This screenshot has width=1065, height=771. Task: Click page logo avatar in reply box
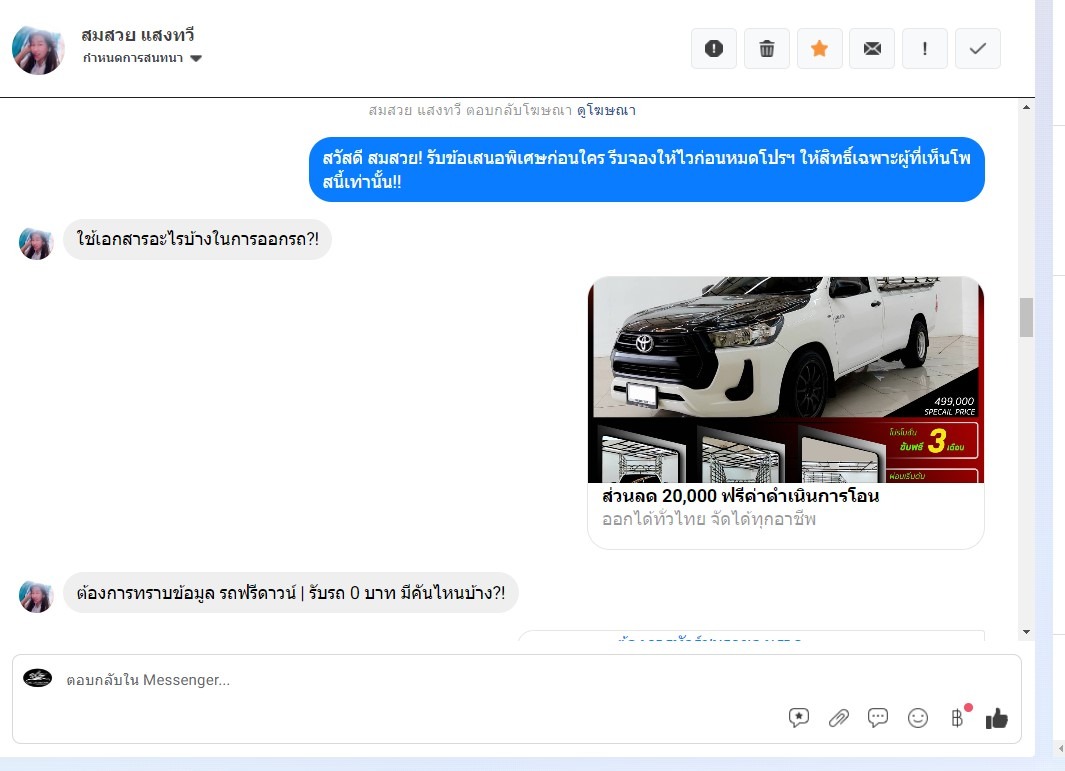[x=37, y=678]
